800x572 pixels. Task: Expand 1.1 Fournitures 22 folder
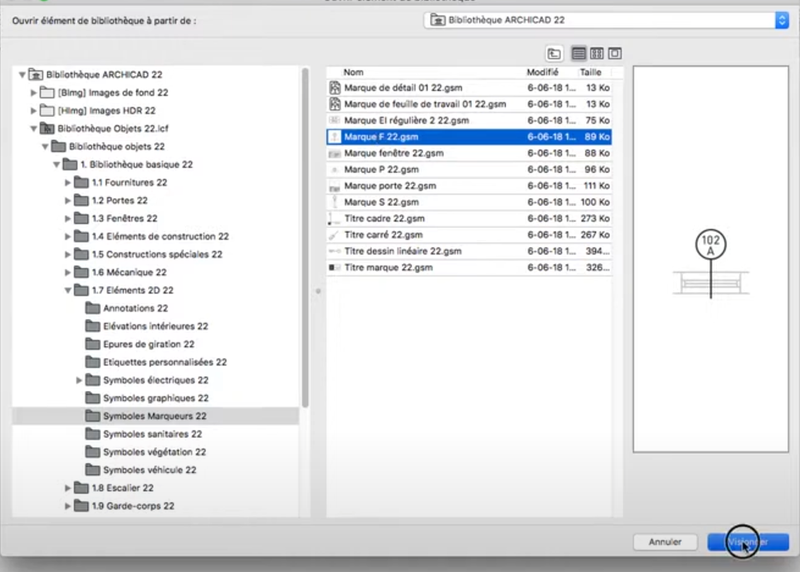click(67, 182)
